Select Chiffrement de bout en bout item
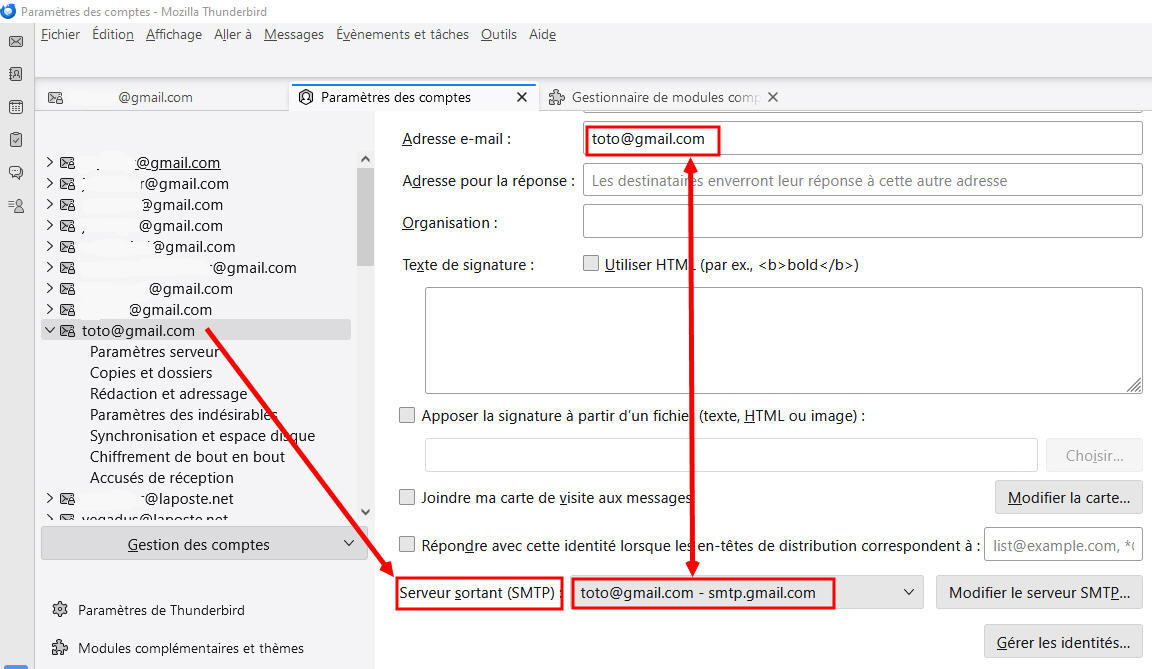Viewport: 1152px width, 669px height. click(x=187, y=457)
